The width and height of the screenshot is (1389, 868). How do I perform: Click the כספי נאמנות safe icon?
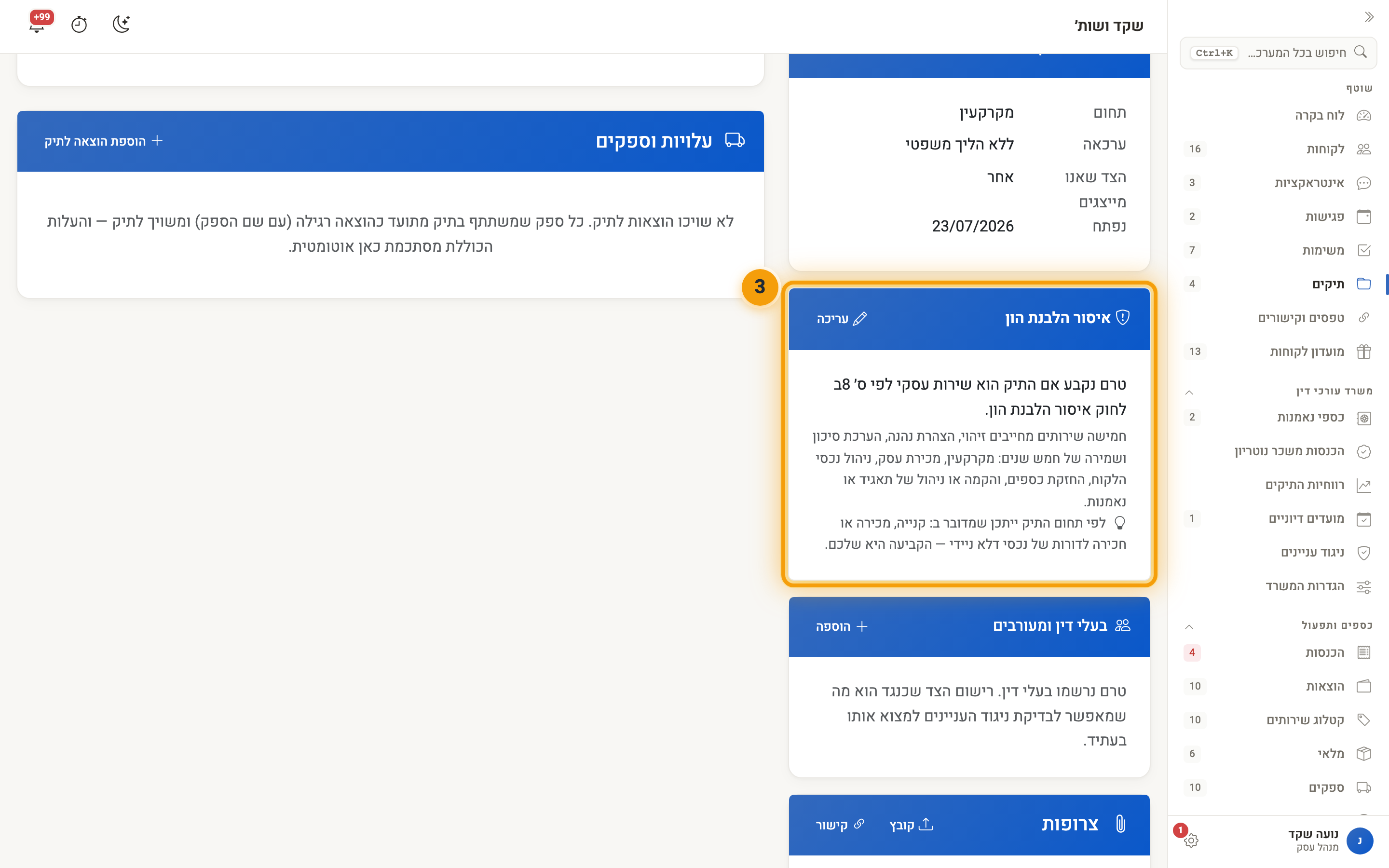coord(1364,418)
